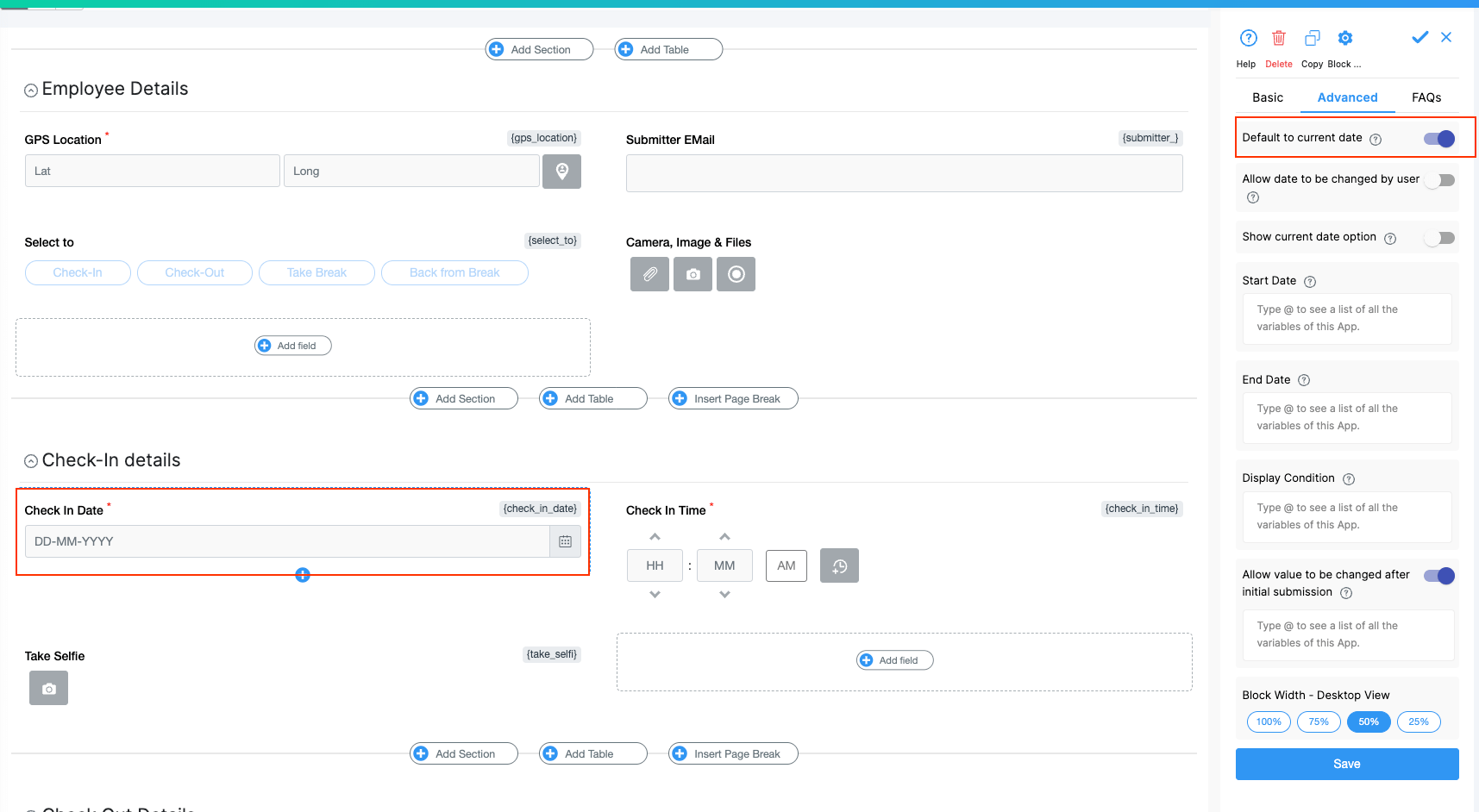This screenshot has width=1479, height=812.
Task: Select the Check-Out option
Action: tap(195, 272)
